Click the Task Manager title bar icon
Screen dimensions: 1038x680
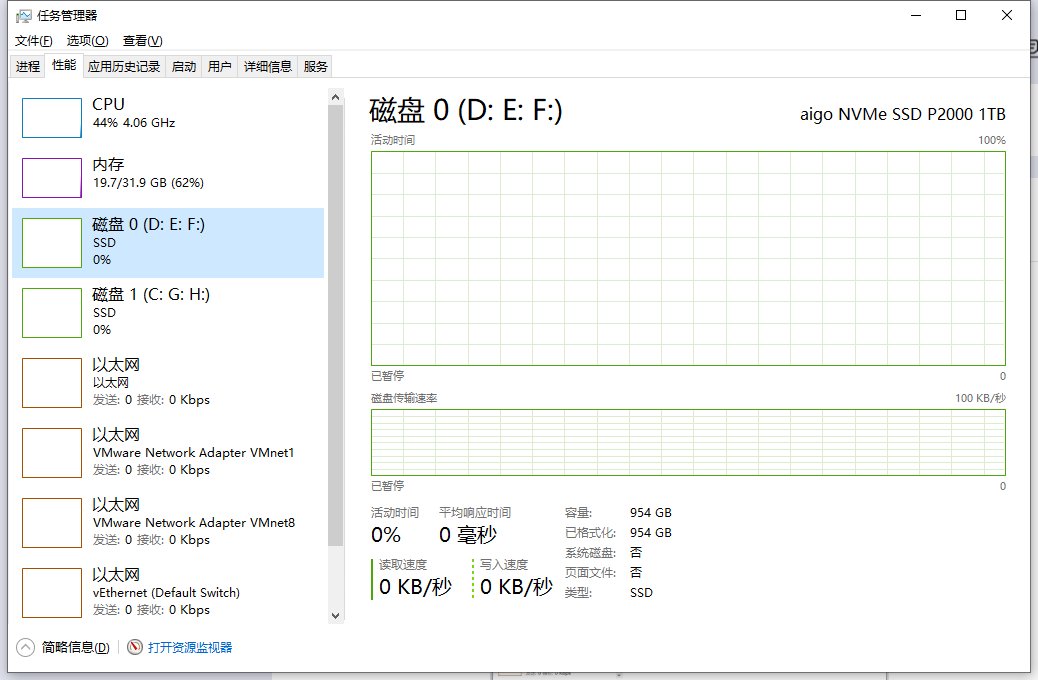coord(23,16)
